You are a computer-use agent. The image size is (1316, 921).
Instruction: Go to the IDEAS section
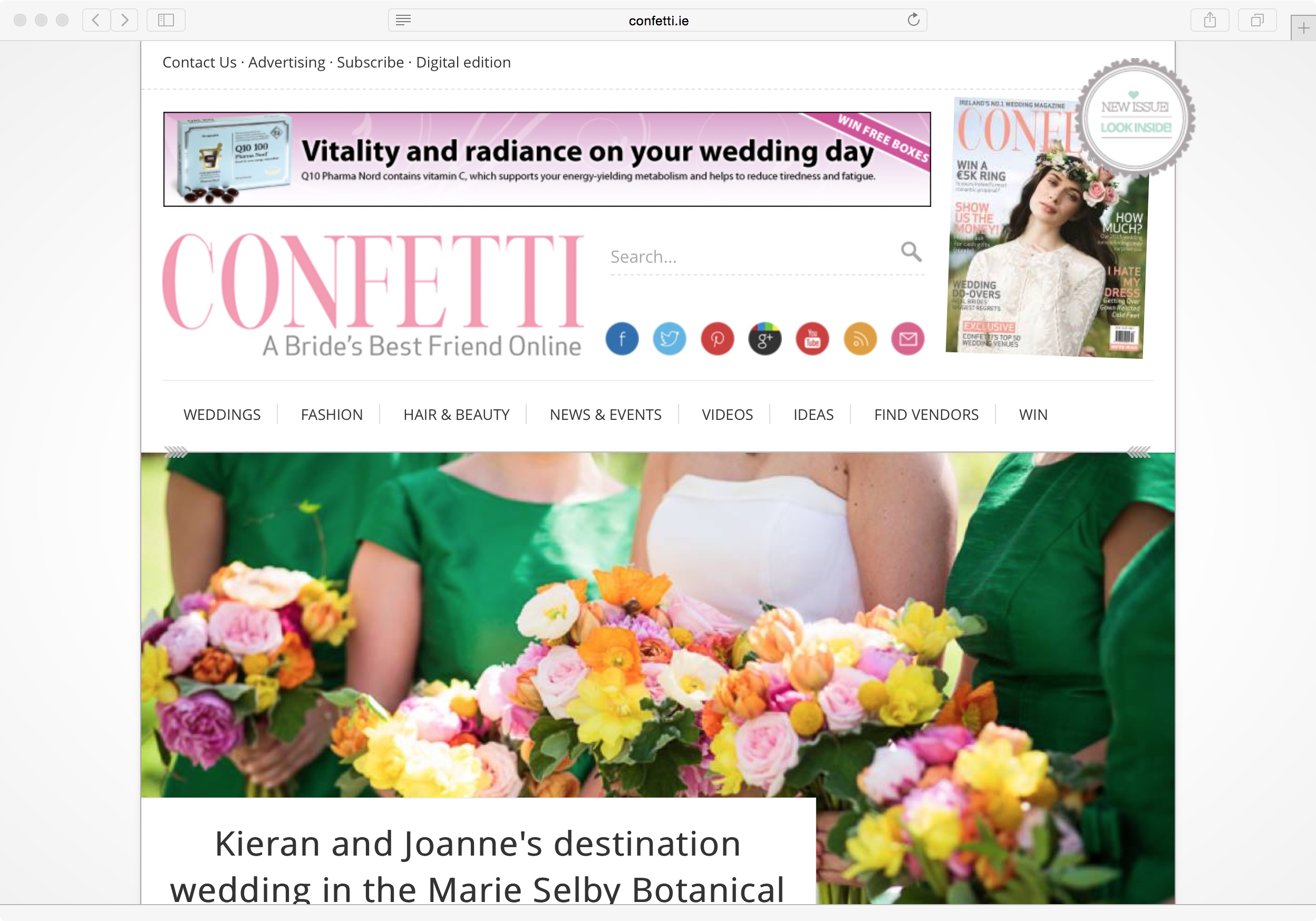(x=814, y=415)
